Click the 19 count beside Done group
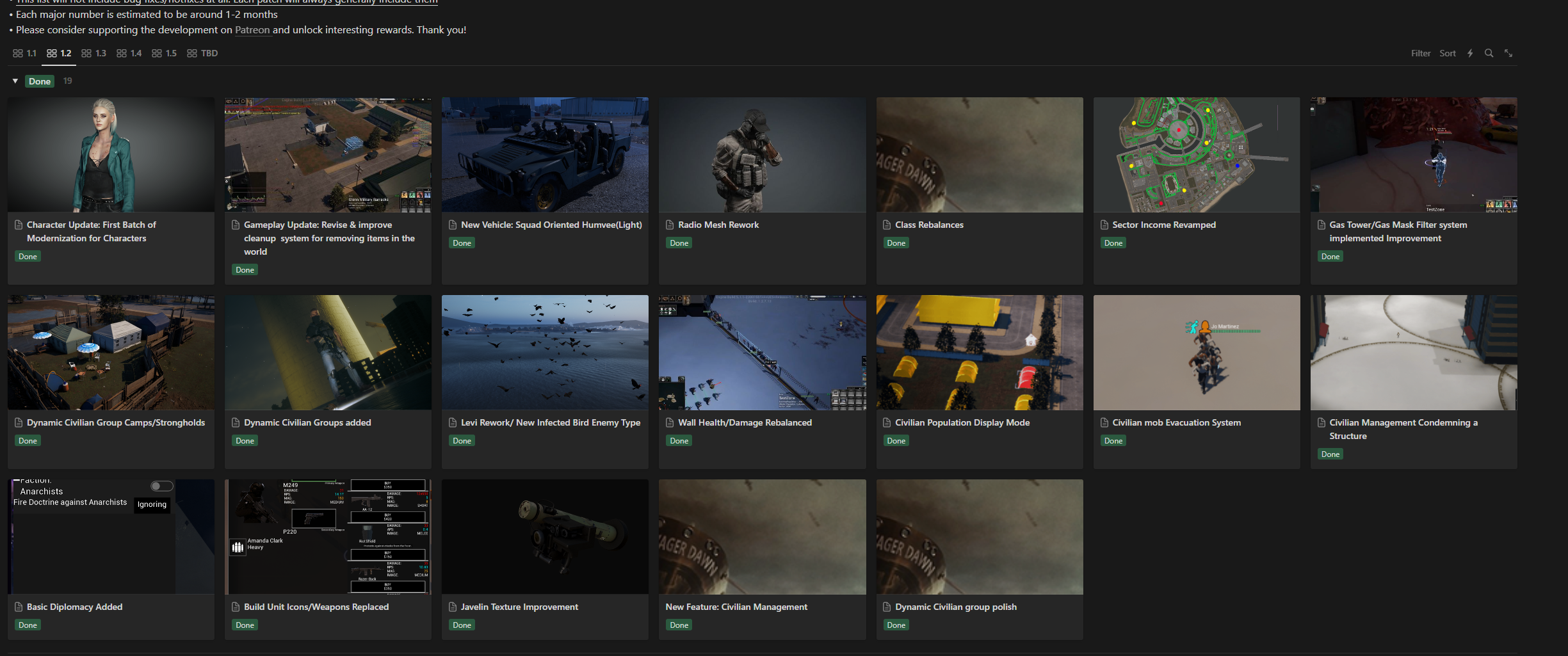This screenshot has height=656, width=1568. pos(67,81)
